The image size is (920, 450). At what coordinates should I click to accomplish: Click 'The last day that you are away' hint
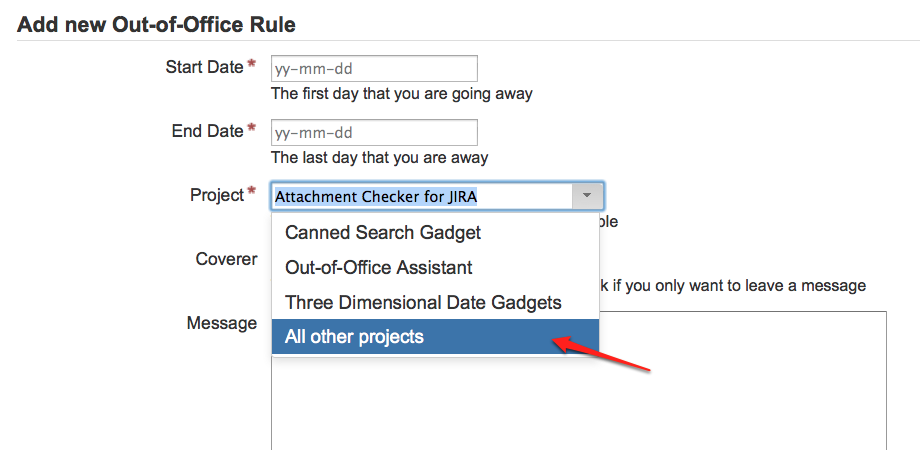coord(380,158)
